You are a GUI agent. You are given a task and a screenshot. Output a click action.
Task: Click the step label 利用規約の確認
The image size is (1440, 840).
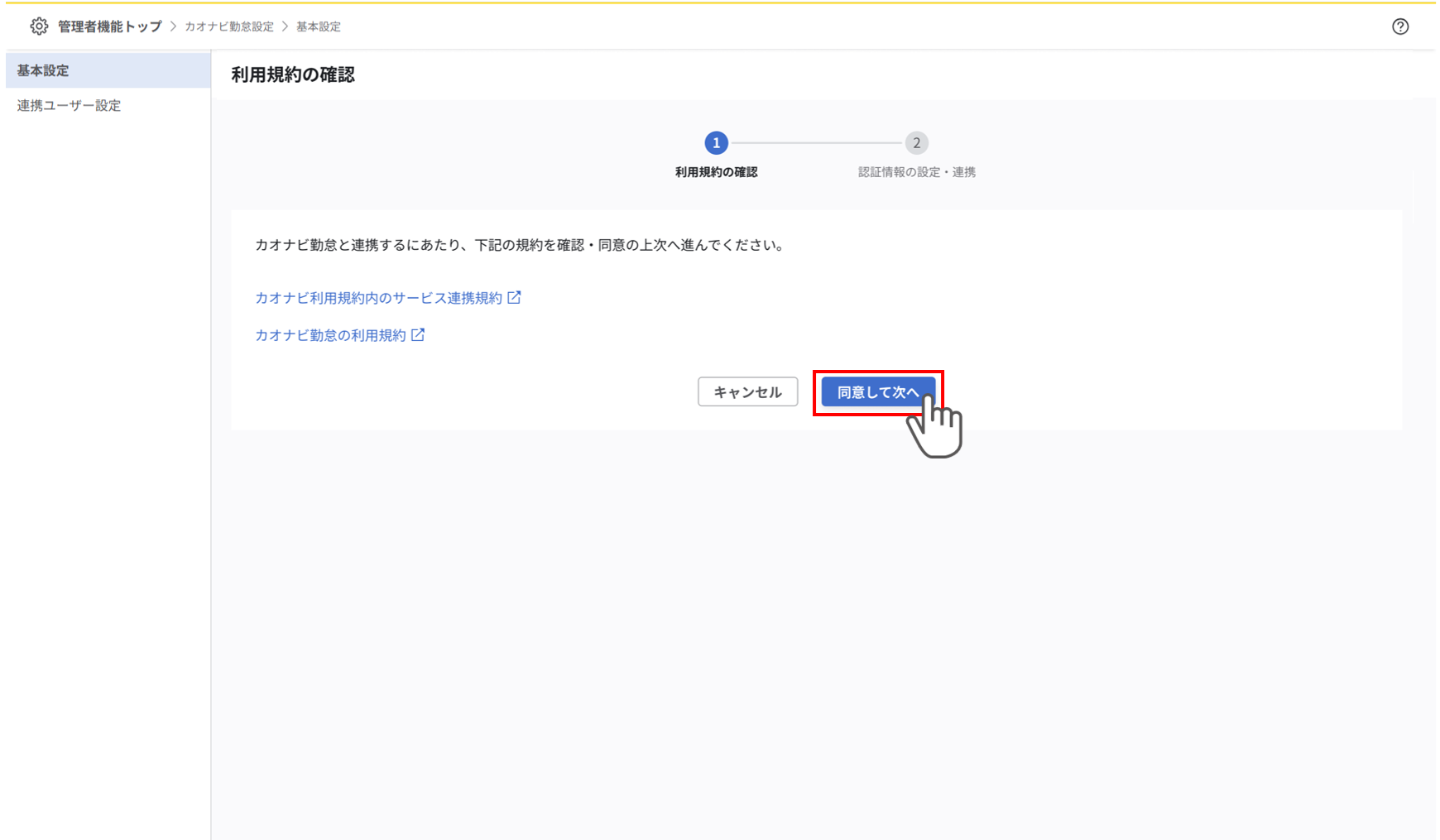[716, 171]
